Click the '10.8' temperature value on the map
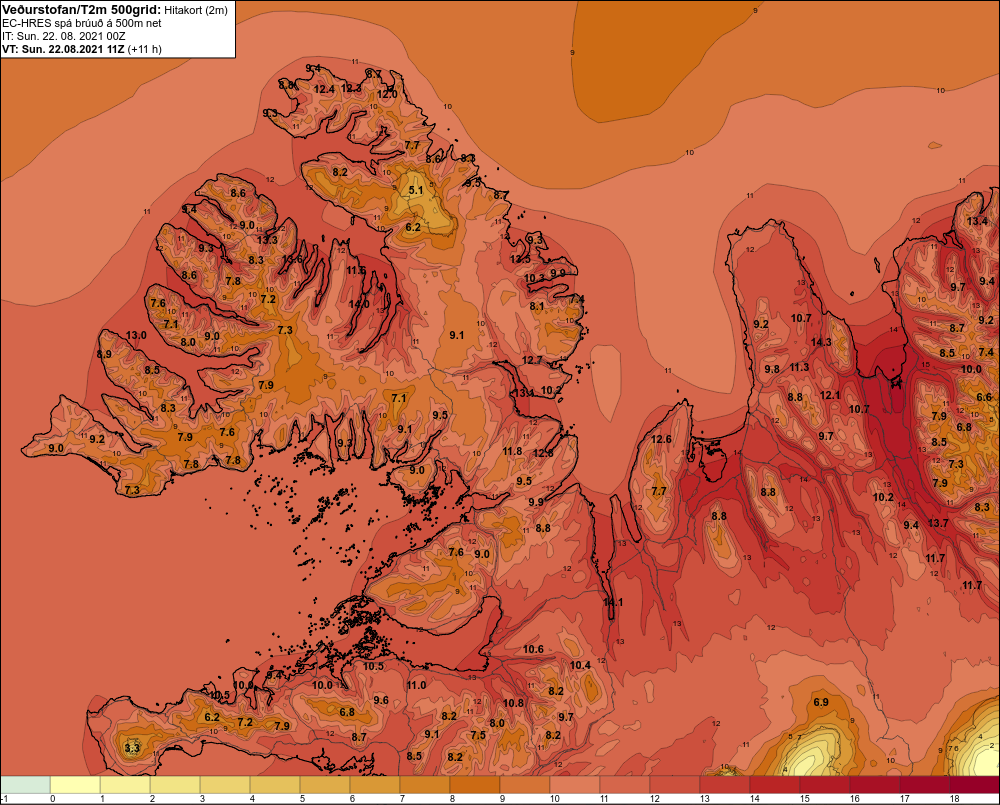Screen dimensions: 1000x805 click(513, 703)
